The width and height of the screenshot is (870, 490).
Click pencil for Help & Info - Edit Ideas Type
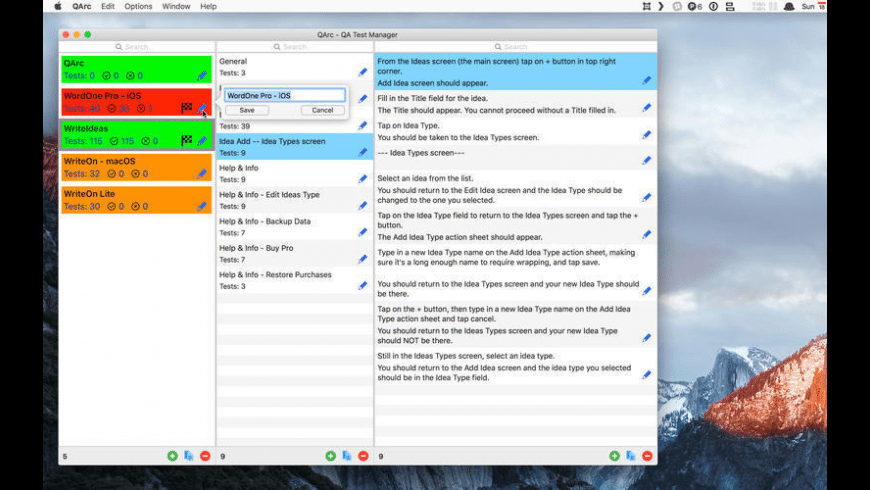tap(362, 205)
